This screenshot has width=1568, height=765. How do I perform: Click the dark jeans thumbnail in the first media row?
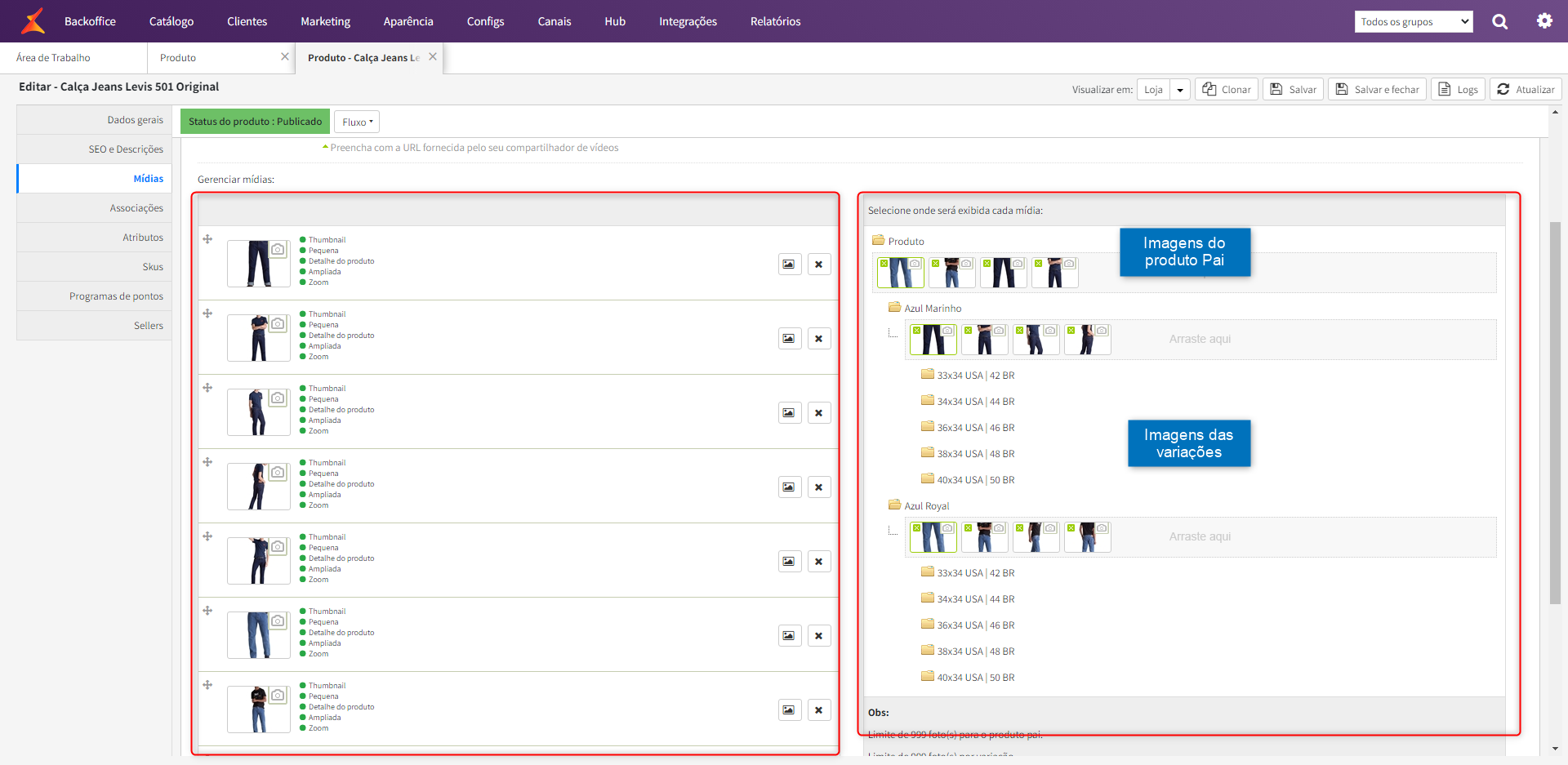click(259, 264)
